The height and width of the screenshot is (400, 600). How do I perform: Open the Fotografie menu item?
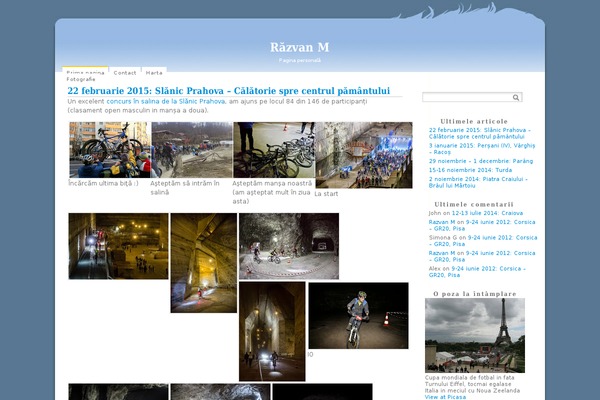click(81, 79)
